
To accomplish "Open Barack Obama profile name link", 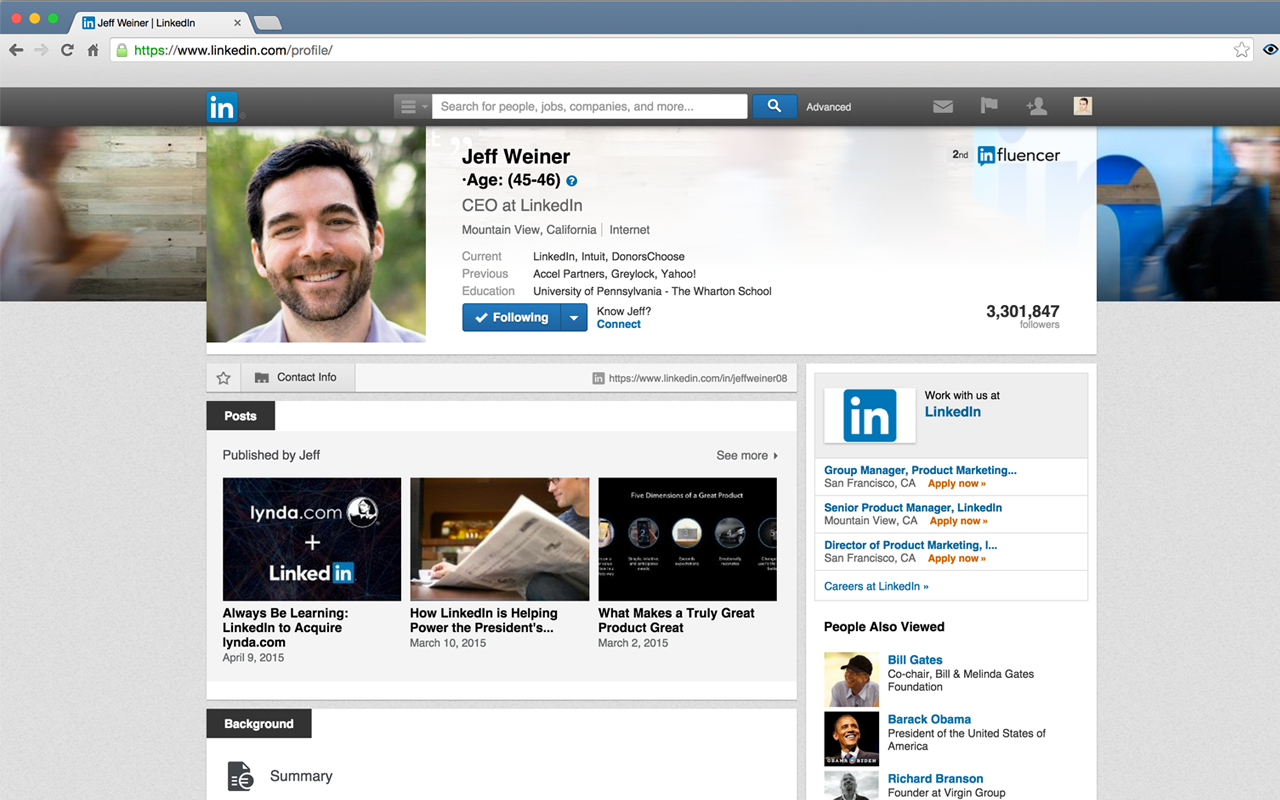I will [929, 719].
